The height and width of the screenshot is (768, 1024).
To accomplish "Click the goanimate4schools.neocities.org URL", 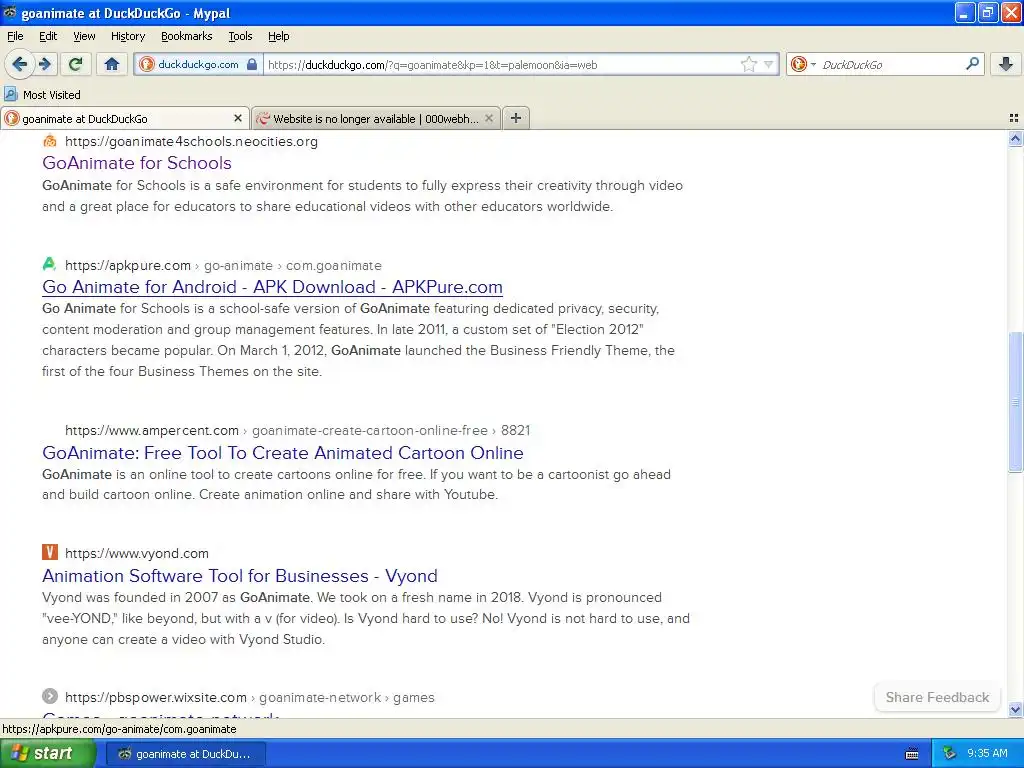I will [191, 142].
